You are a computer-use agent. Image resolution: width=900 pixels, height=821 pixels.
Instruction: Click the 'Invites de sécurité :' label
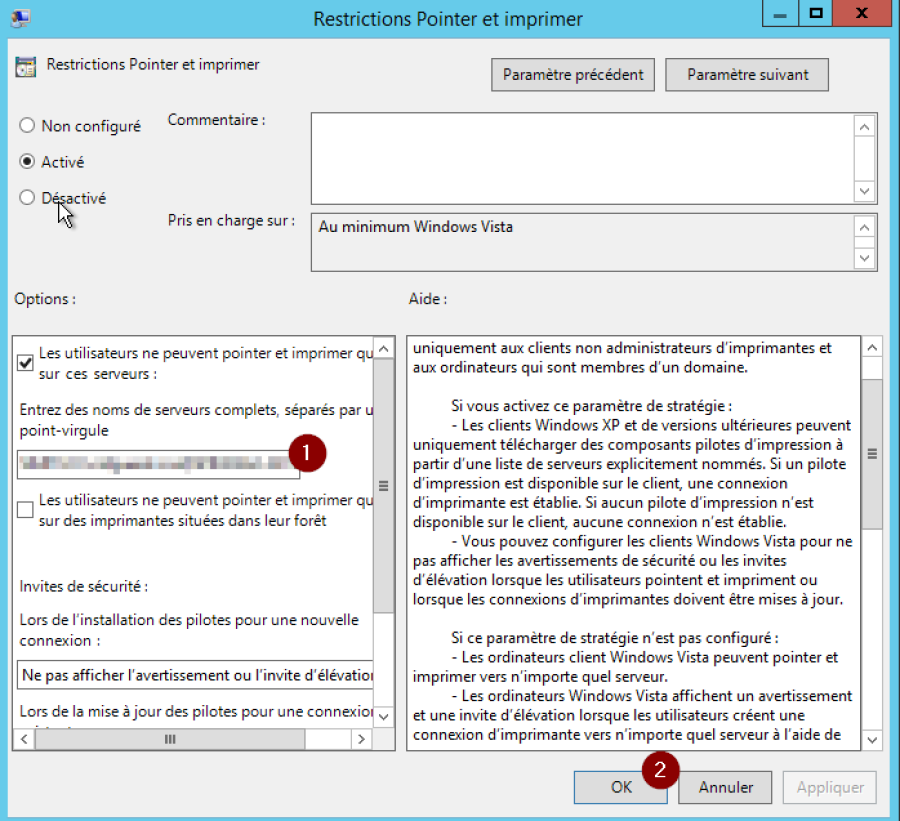tap(84, 586)
